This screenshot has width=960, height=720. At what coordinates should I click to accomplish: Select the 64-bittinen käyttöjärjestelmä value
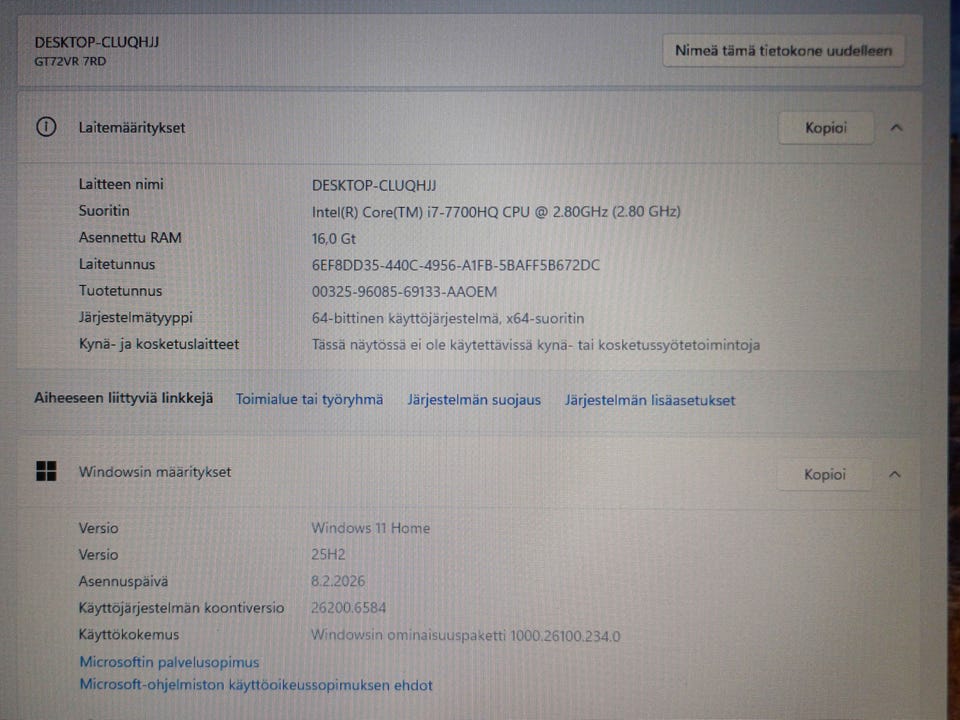click(448, 318)
